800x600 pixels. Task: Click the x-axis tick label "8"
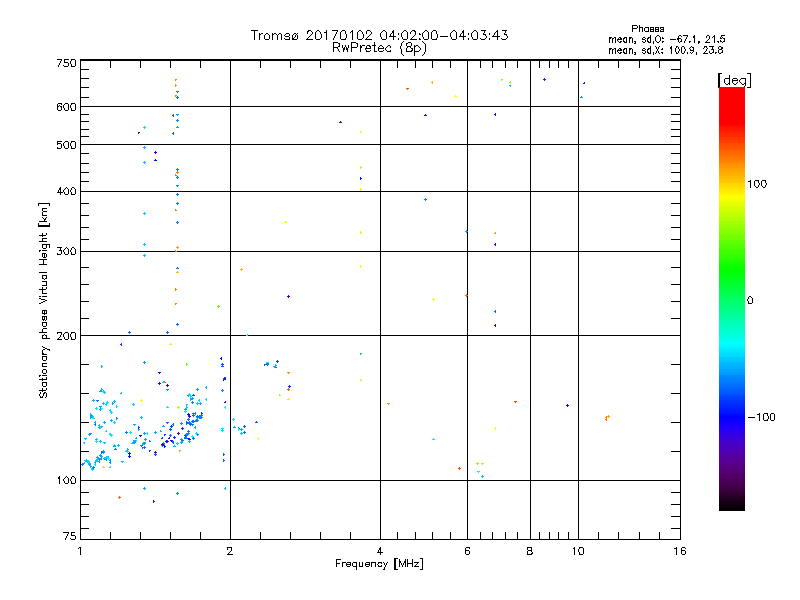530,551
